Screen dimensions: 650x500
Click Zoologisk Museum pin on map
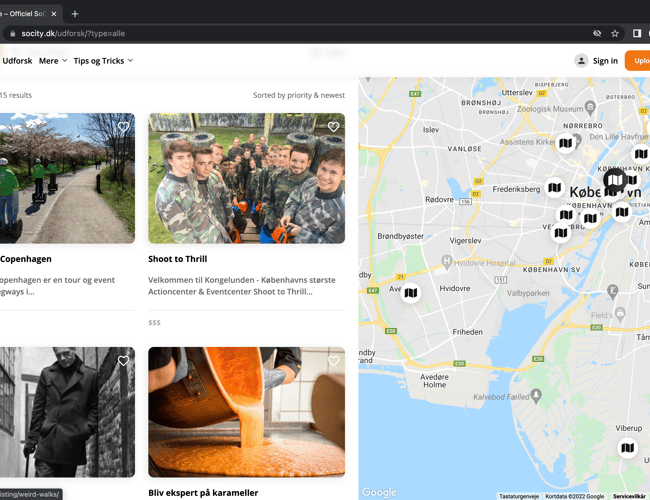coord(590,107)
